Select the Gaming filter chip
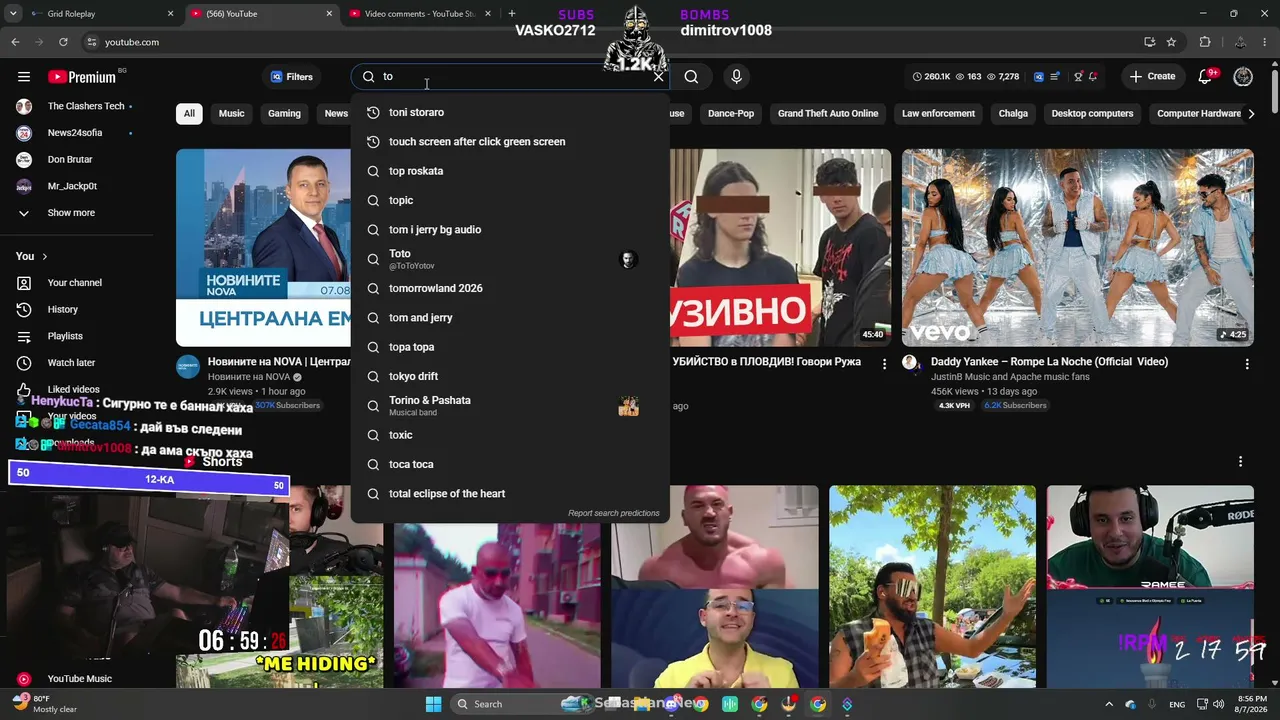Image resolution: width=1280 pixels, height=720 pixels. coord(284,113)
